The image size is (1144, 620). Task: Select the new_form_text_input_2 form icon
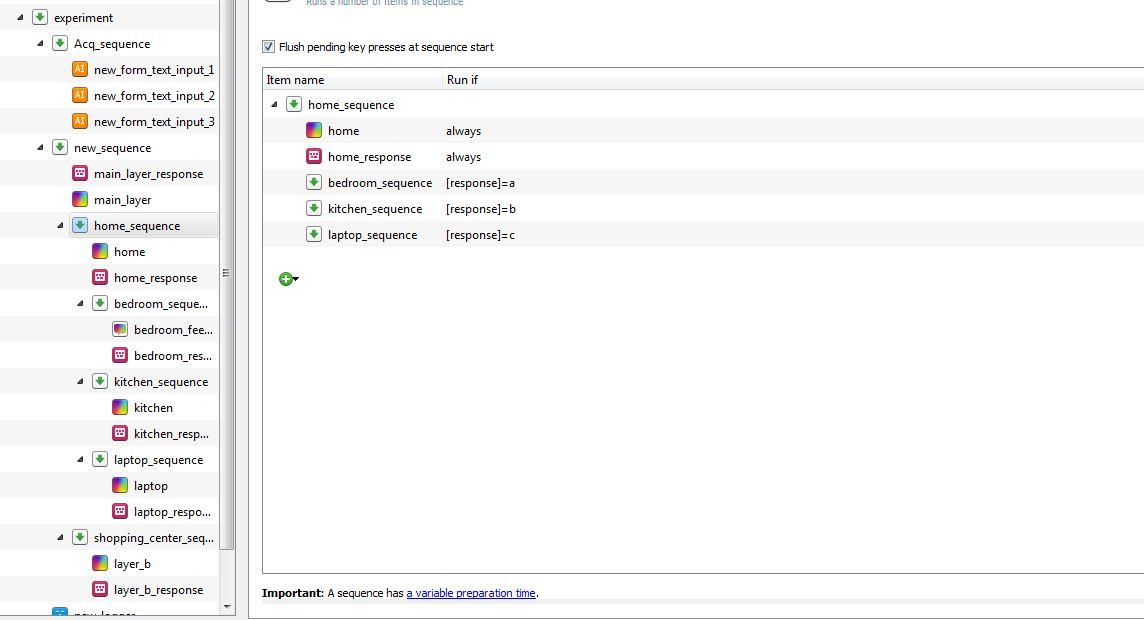[x=80, y=96]
